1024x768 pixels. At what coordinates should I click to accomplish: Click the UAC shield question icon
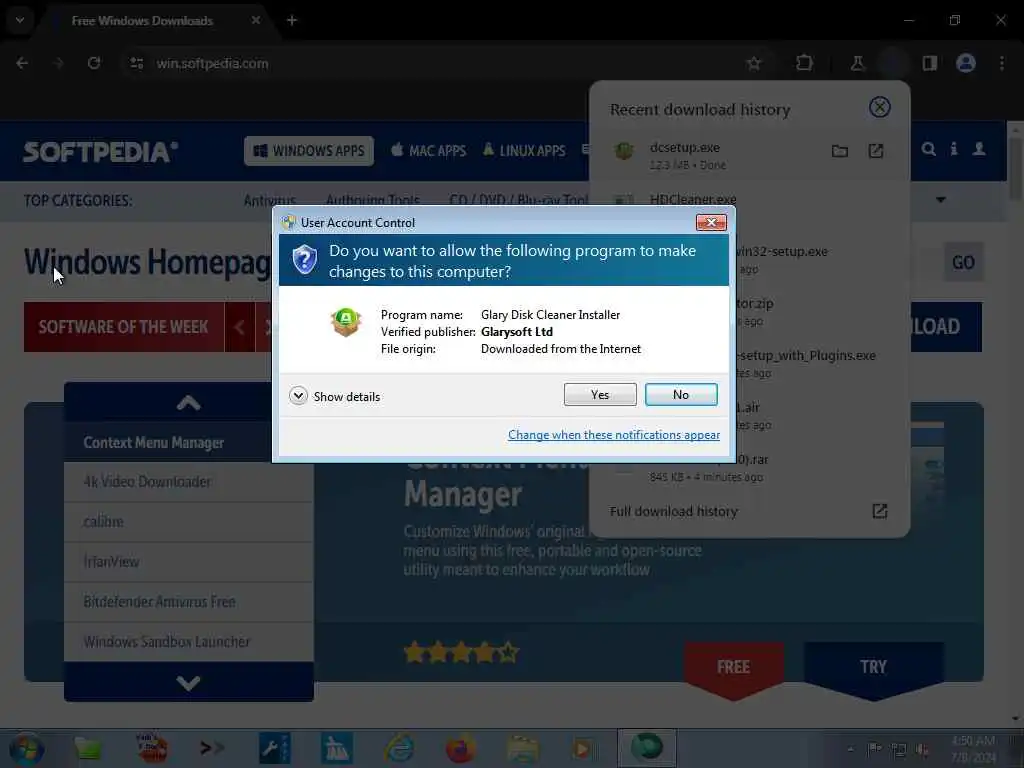point(304,259)
